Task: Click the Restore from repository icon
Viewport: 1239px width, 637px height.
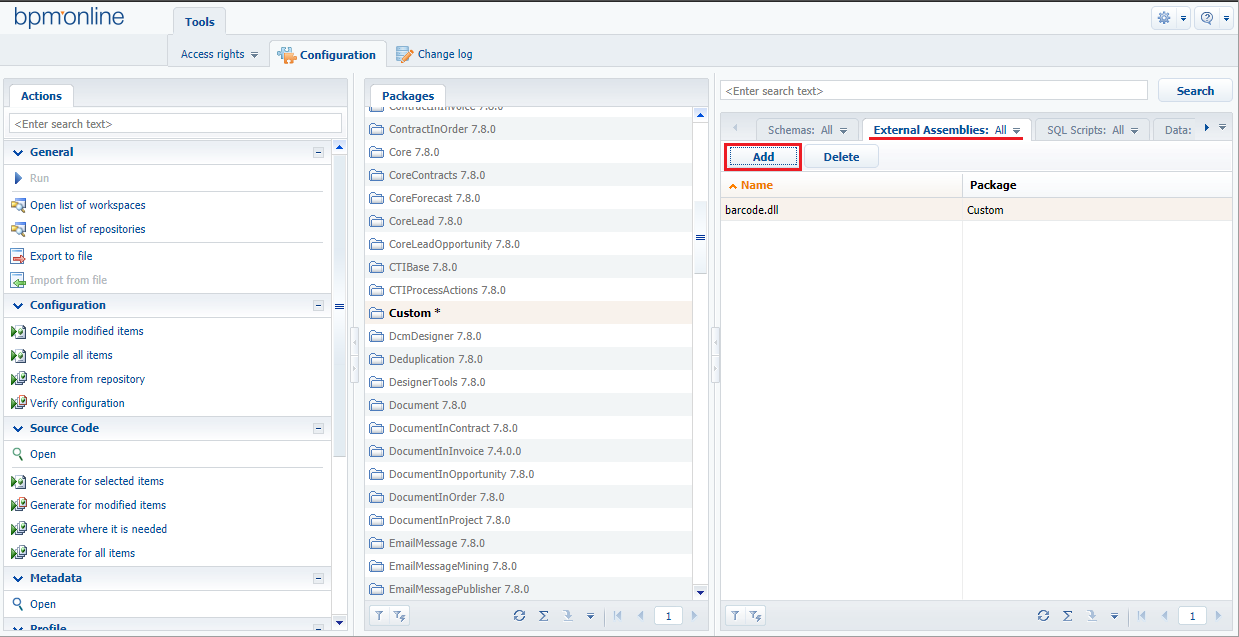Action: pos(18,379)
